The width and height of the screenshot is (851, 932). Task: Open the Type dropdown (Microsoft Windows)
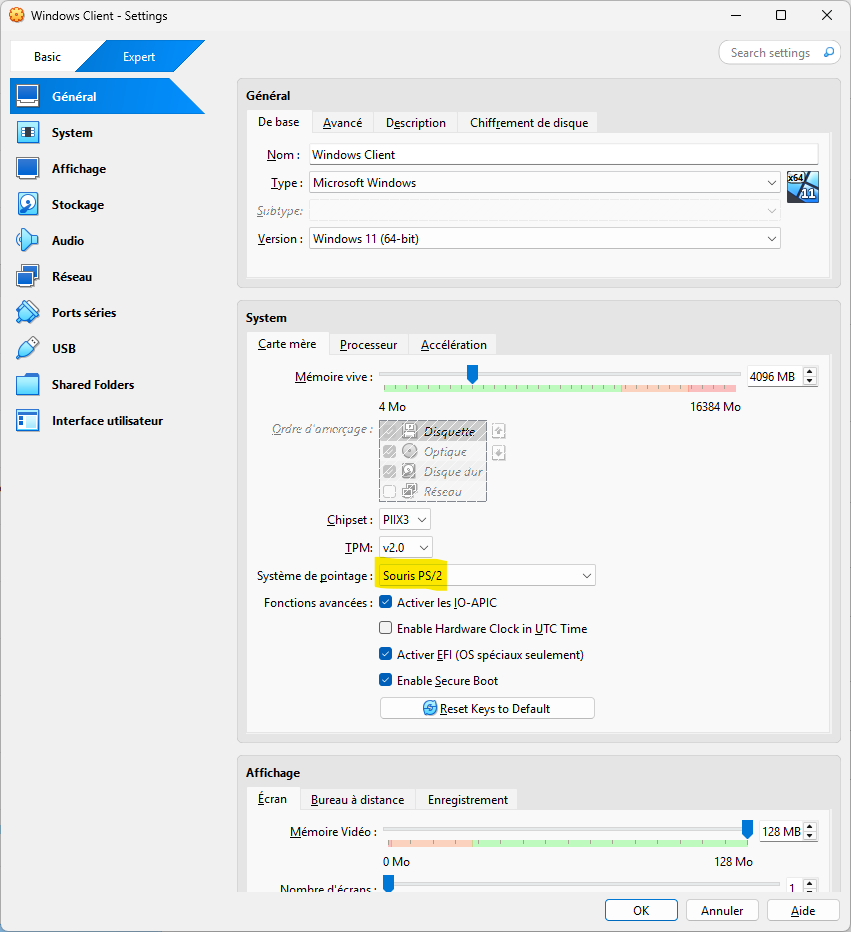point(544,182)
